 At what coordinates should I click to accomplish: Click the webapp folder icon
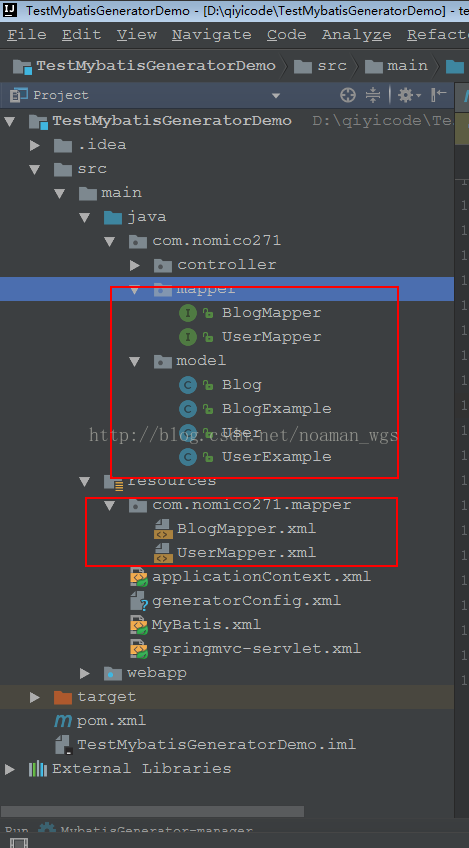point(113,673)
